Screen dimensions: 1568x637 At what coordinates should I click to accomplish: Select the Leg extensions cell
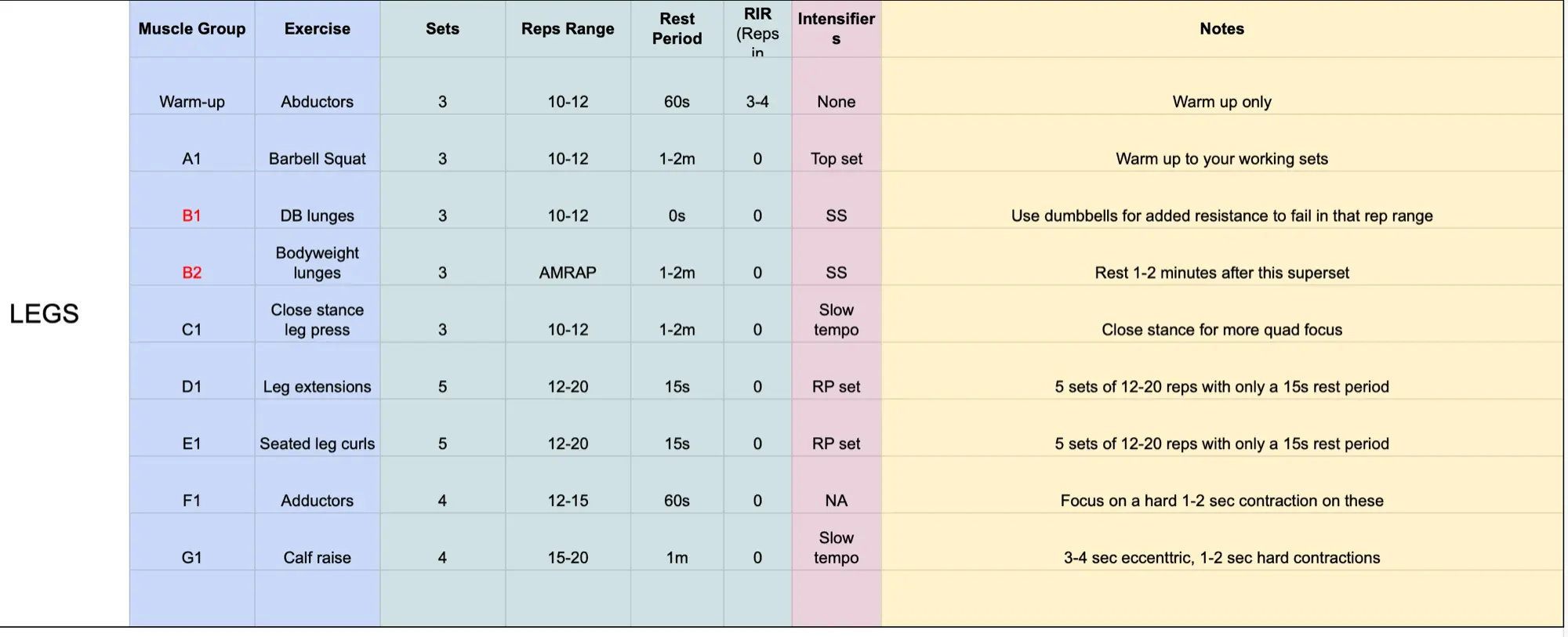(317, 386)
